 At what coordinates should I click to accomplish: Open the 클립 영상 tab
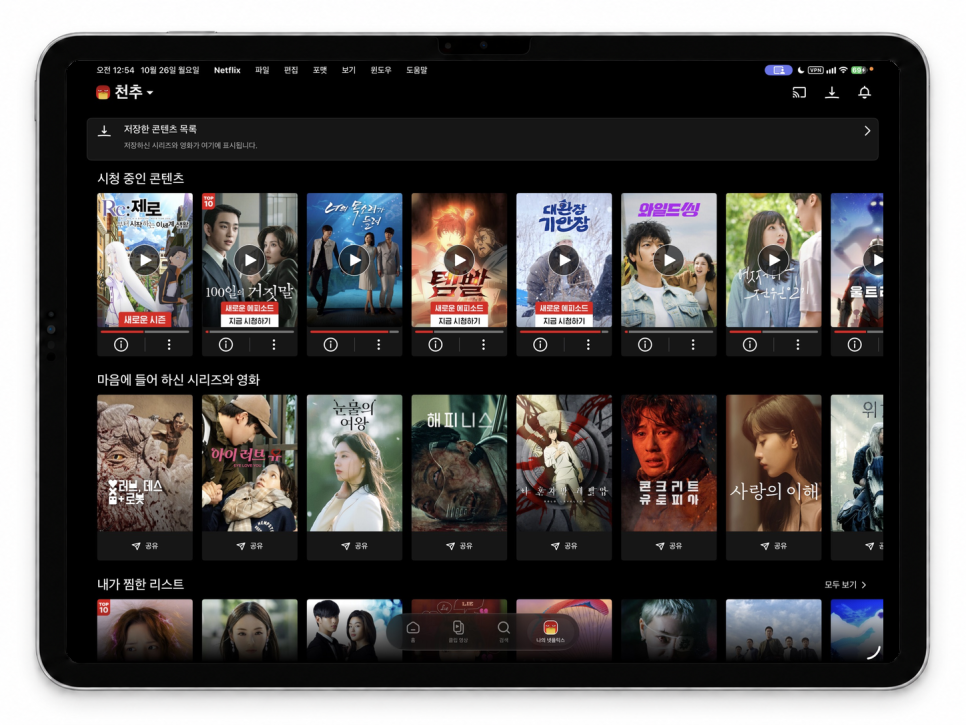tap(458, 631)
